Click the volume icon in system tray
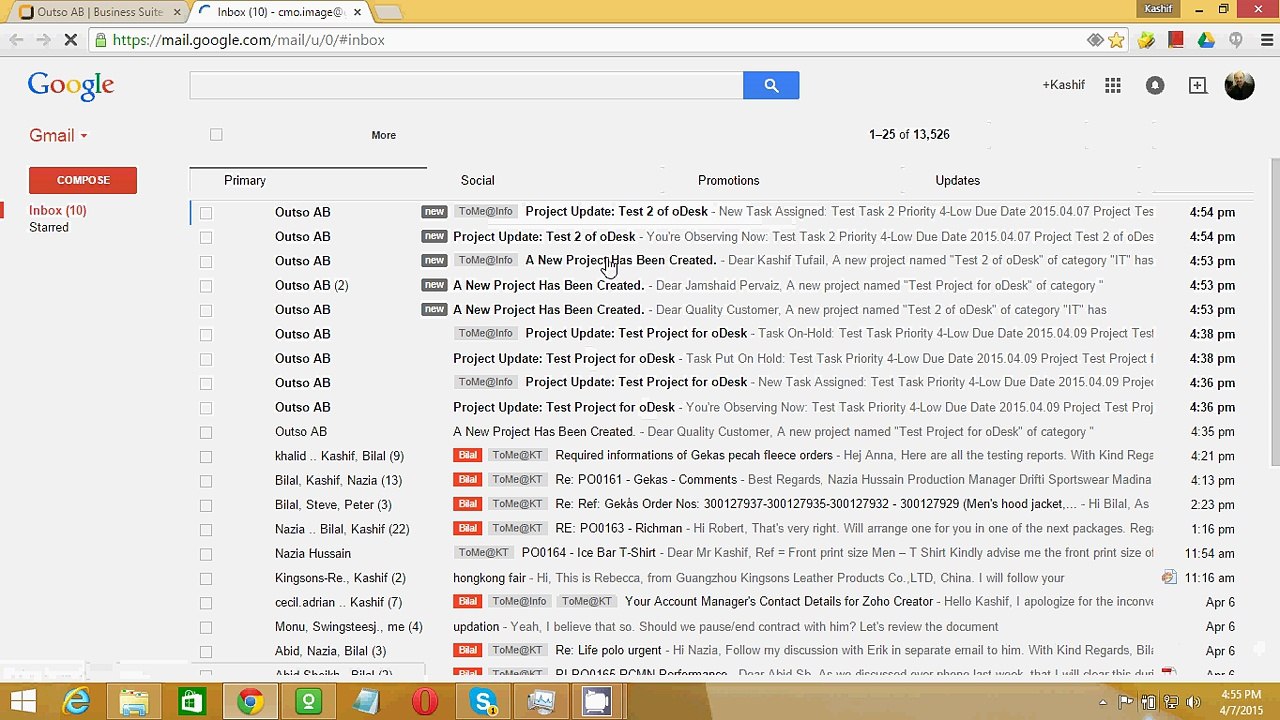 1191,702
